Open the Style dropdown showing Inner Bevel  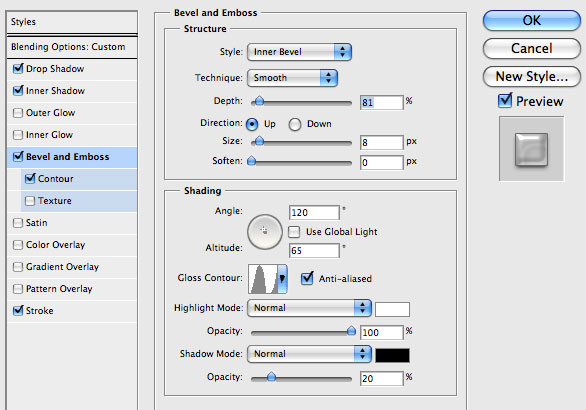(299, 52)
